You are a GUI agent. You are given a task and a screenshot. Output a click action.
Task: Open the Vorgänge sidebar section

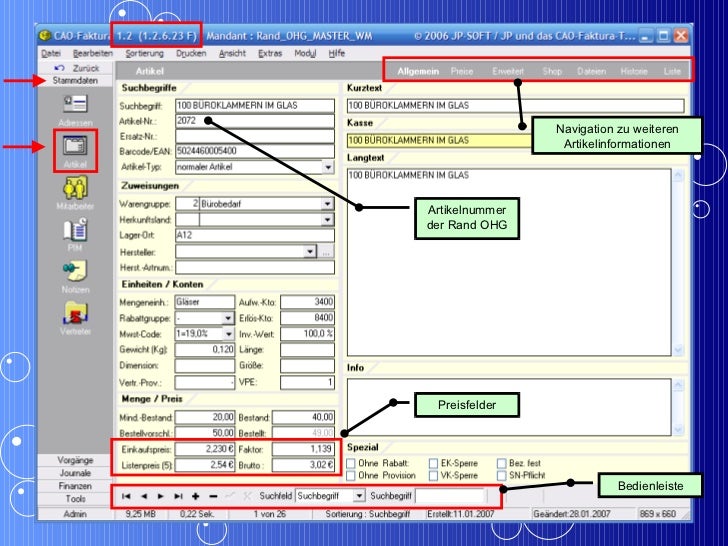click(75, 460)
